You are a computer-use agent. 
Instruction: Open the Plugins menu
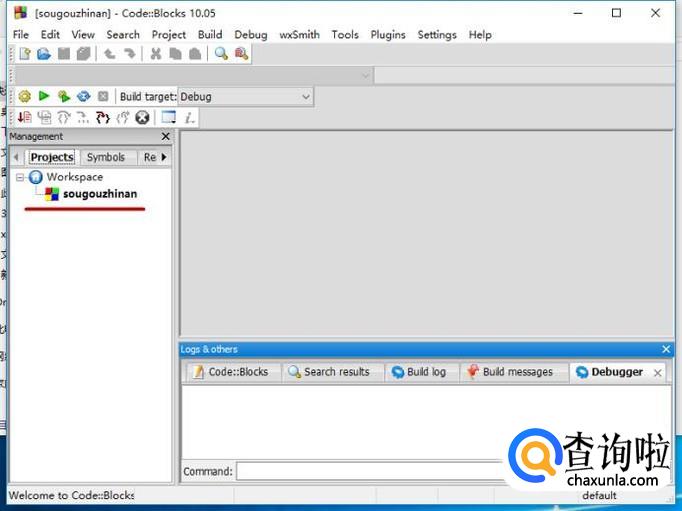tap(388, 34)
